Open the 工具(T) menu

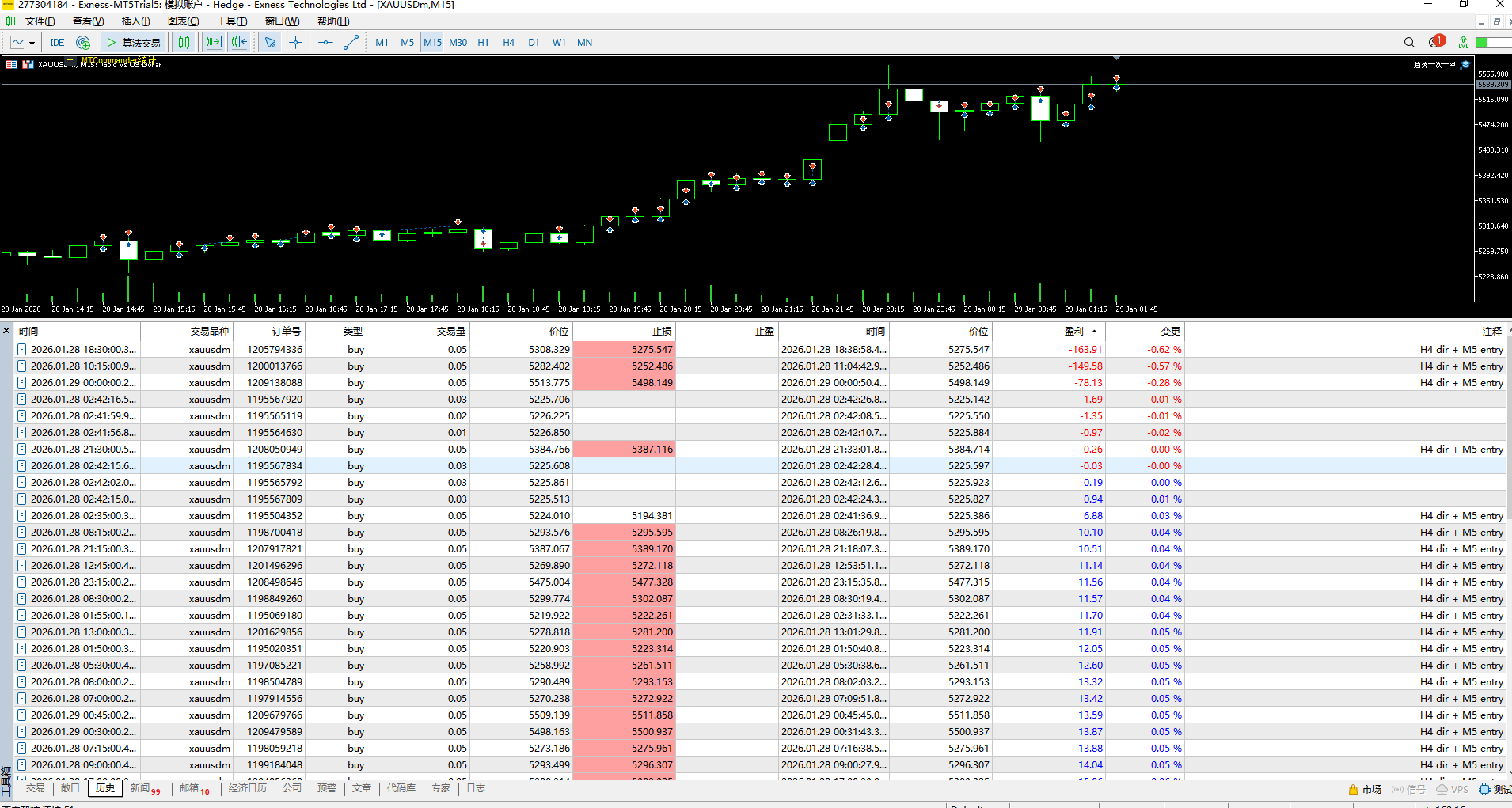pyautogui.click(x=232, y=21)
